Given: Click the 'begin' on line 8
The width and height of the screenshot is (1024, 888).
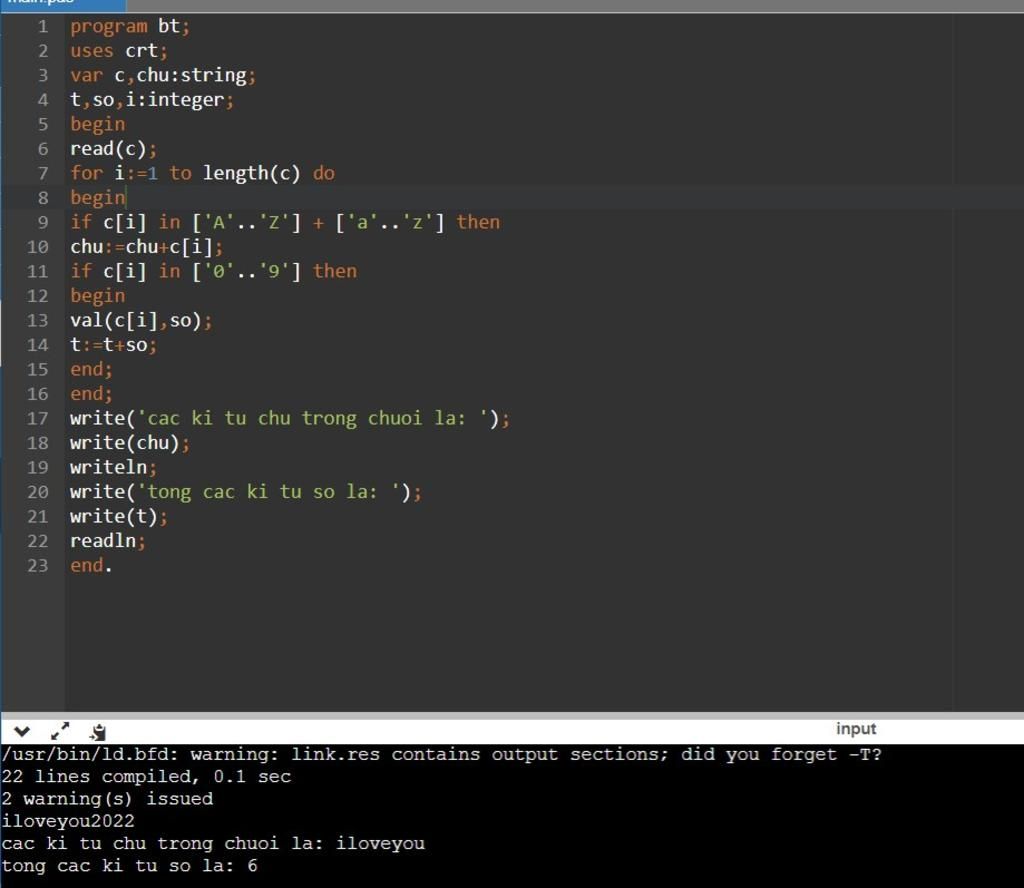Looking at the screenshot, I should (97, 198).
